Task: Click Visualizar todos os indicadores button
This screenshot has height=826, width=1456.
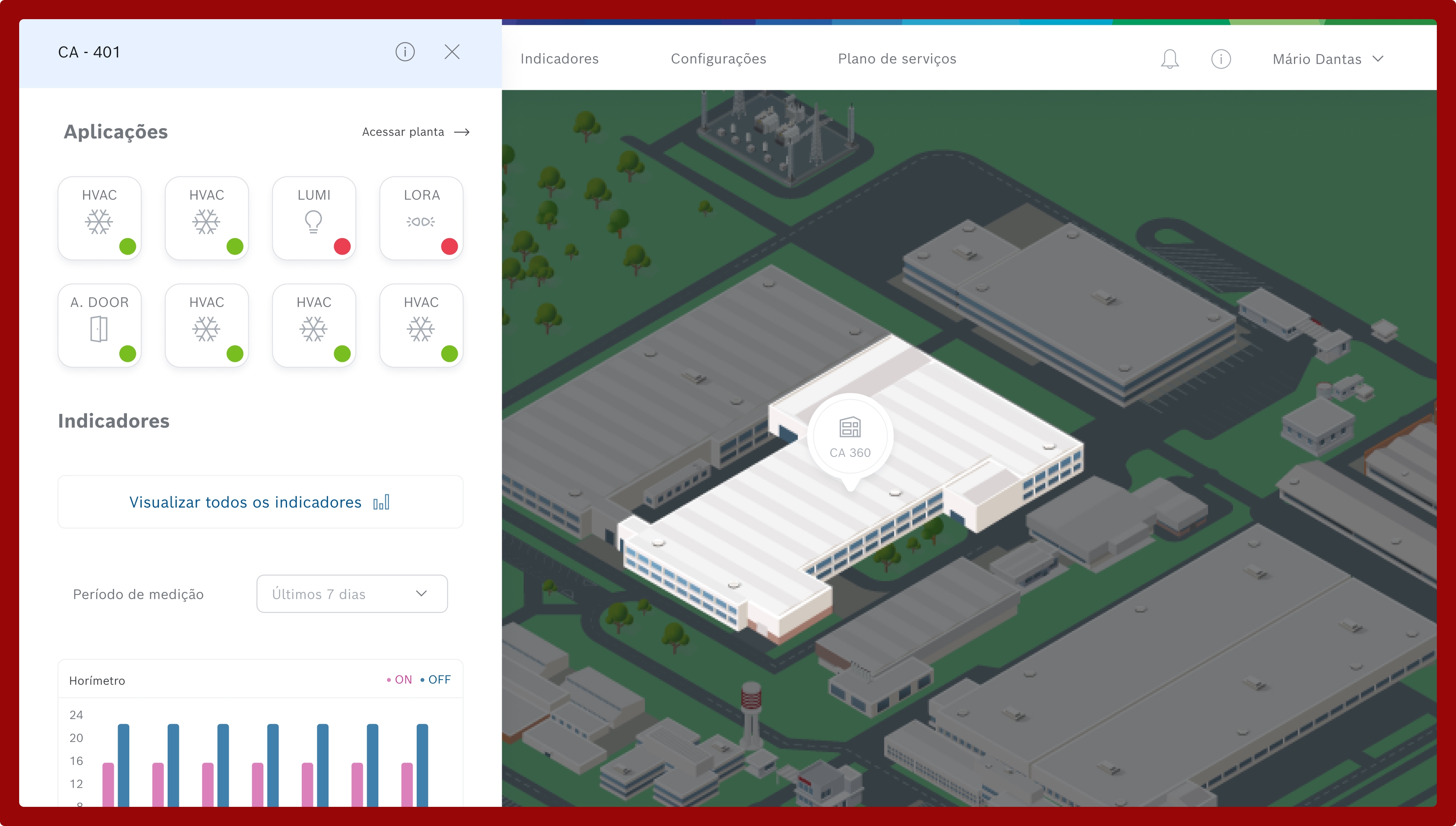Action: [x=261, y=502]
